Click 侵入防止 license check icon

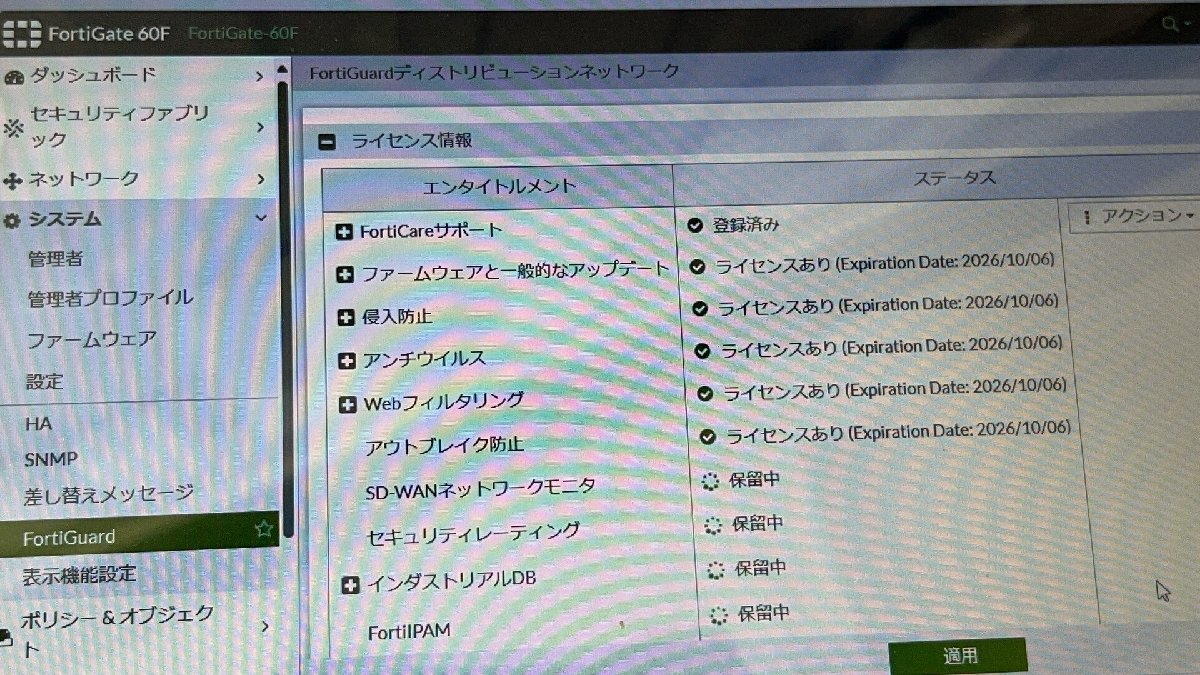coord(700,308)
